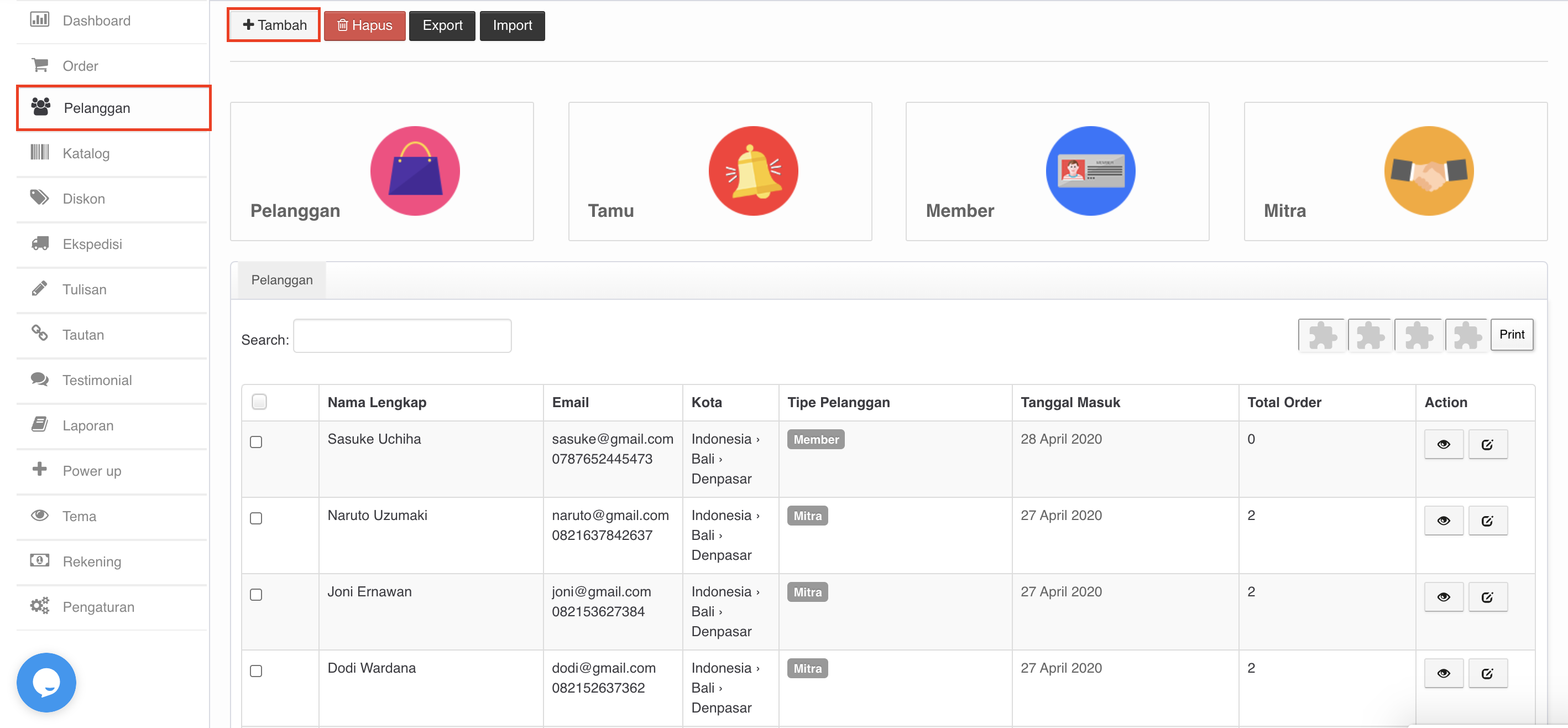Check the box for Sasuke Uchiha
This screenshot has height=728, width=1568.
click(255, 441)
